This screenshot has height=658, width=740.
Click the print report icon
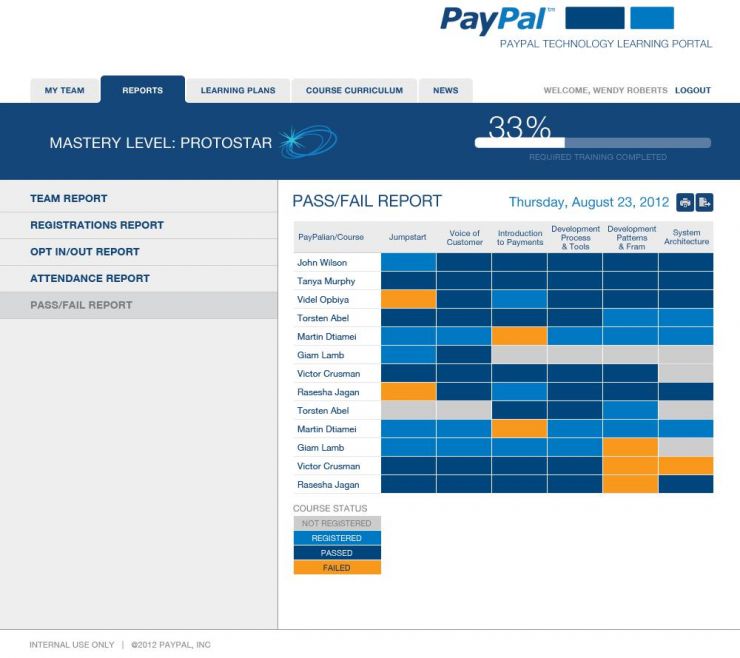tap(685, 202)
